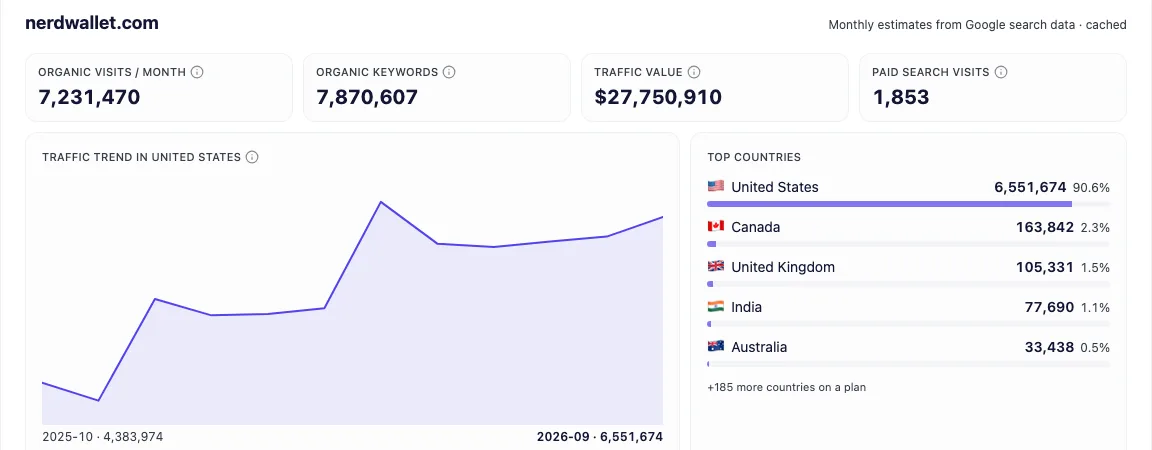Click India visits figure 77,690

[x=1049, y=307]
